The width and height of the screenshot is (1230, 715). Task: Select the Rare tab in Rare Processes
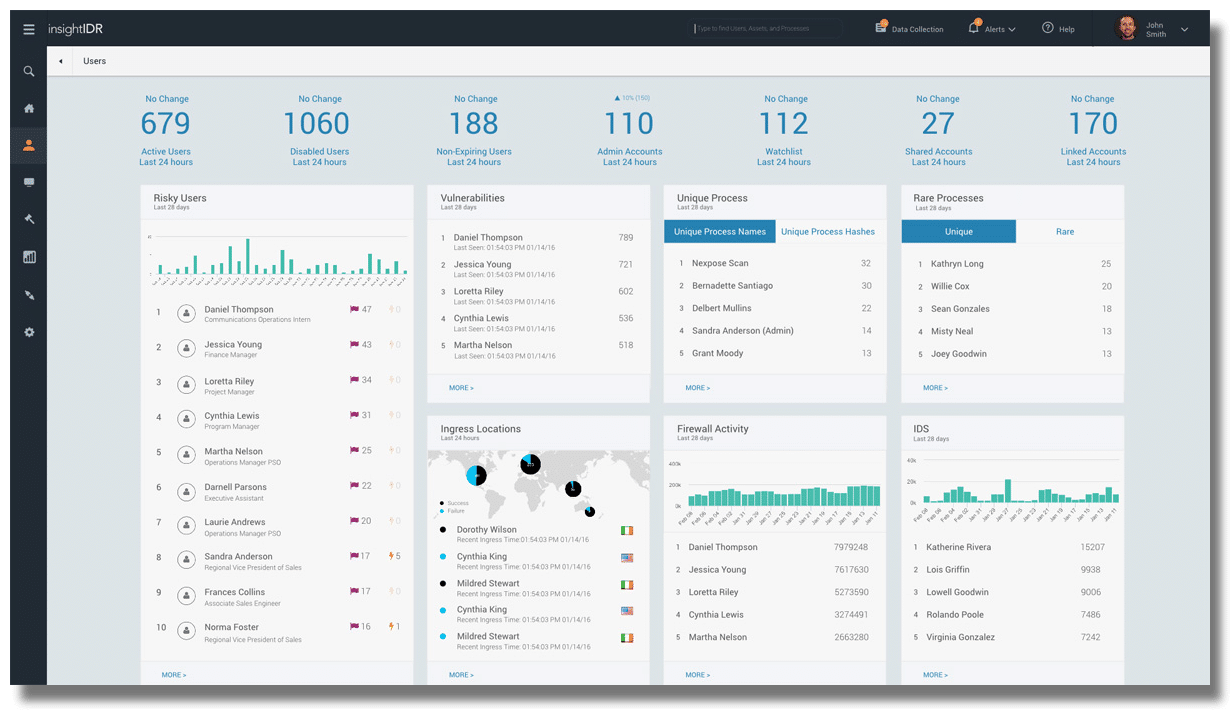pyautogui.click(x=1065, y=232)
